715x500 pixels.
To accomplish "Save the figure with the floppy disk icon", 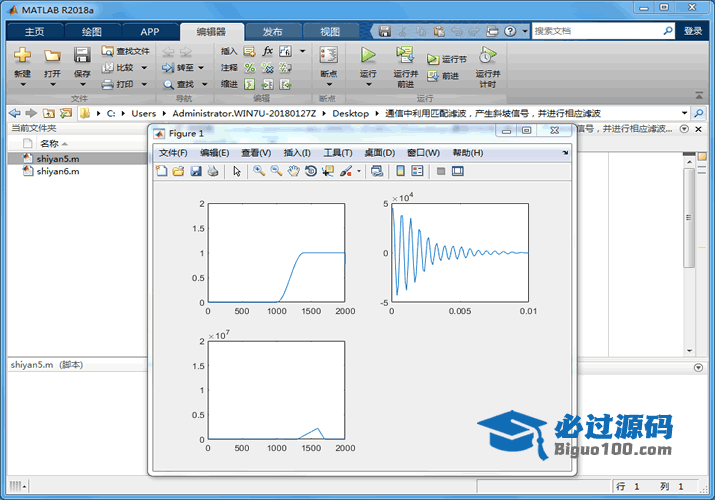I will click(x=196, y=171).
